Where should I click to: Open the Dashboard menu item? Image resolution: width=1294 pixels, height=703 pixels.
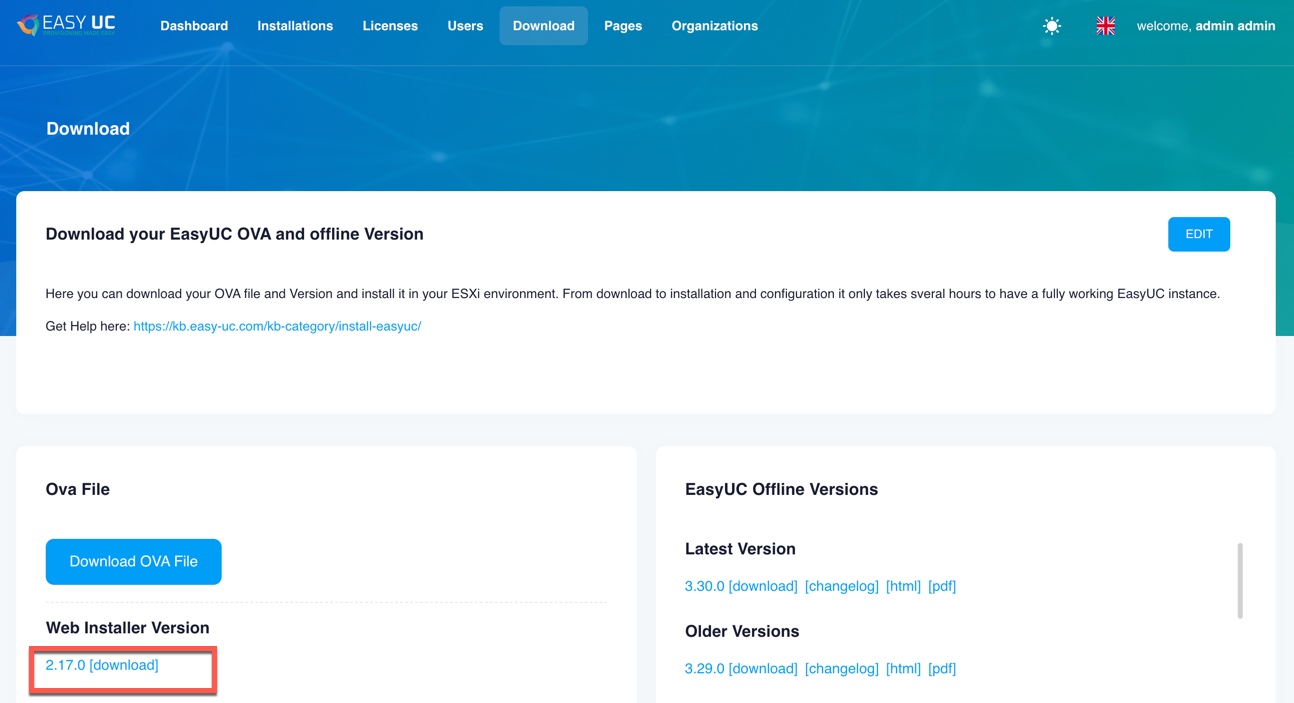tap(194, 26)
